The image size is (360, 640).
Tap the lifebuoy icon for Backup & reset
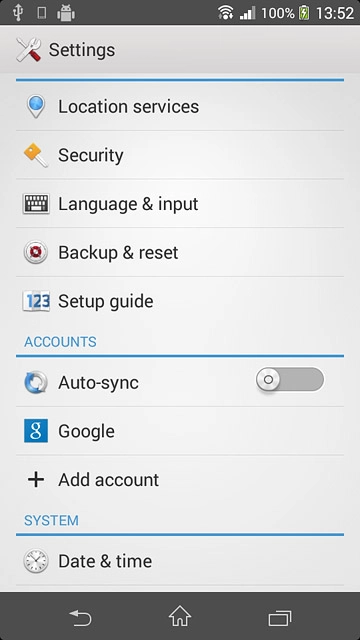click(36, 252)
